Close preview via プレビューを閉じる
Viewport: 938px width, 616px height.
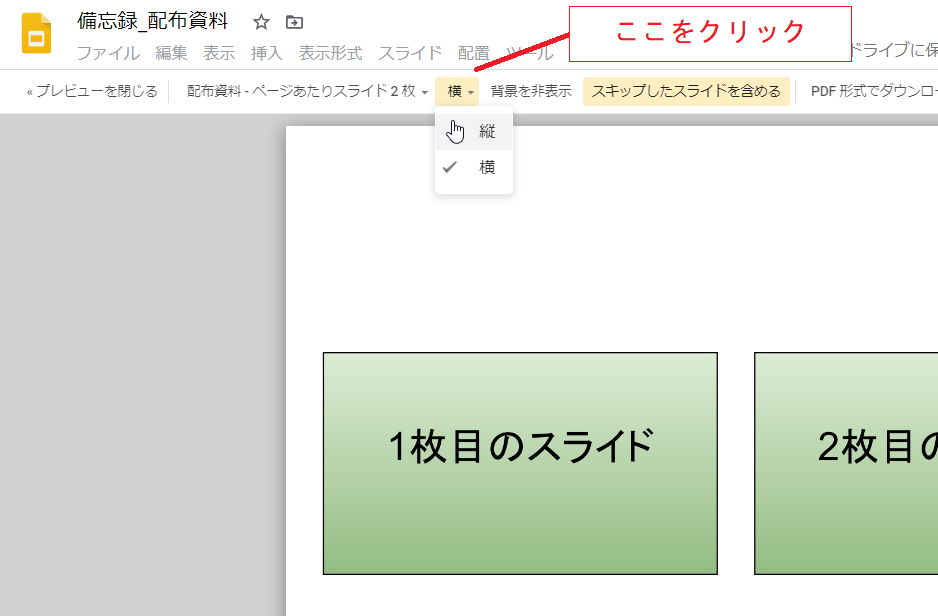tap(92, 92)
